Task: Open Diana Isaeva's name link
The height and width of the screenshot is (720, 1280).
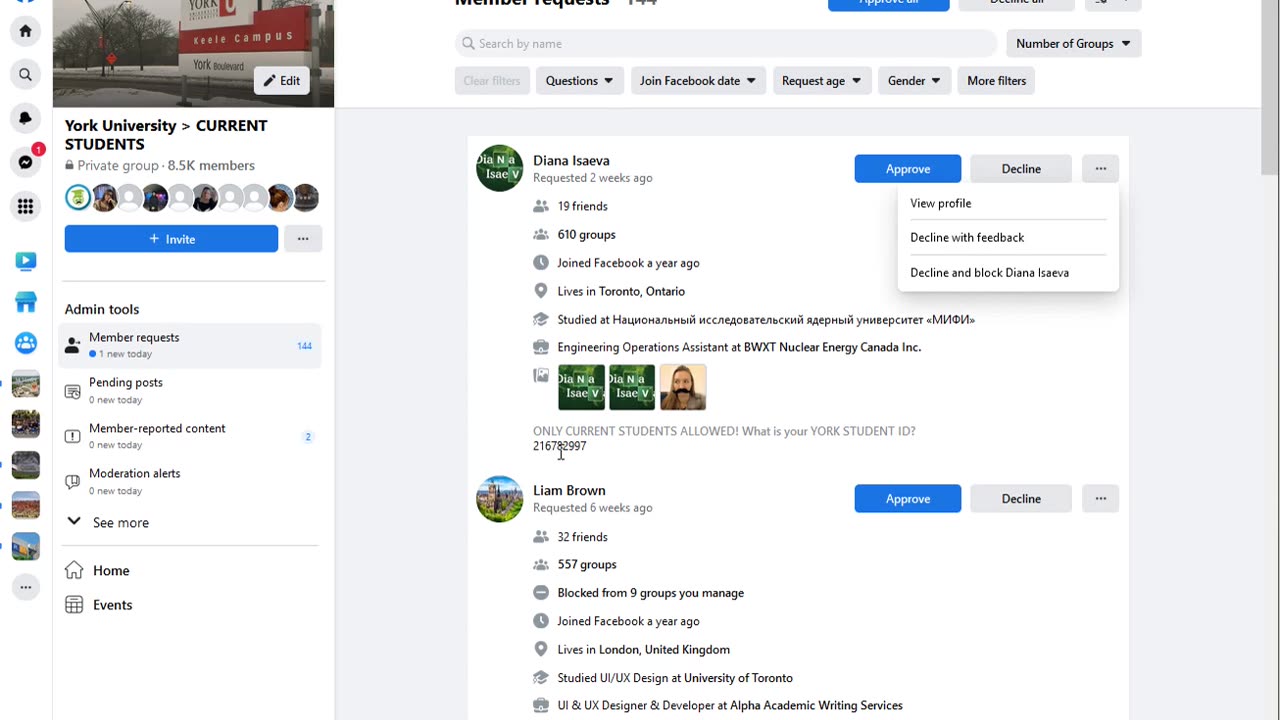Action: [571, 160]
